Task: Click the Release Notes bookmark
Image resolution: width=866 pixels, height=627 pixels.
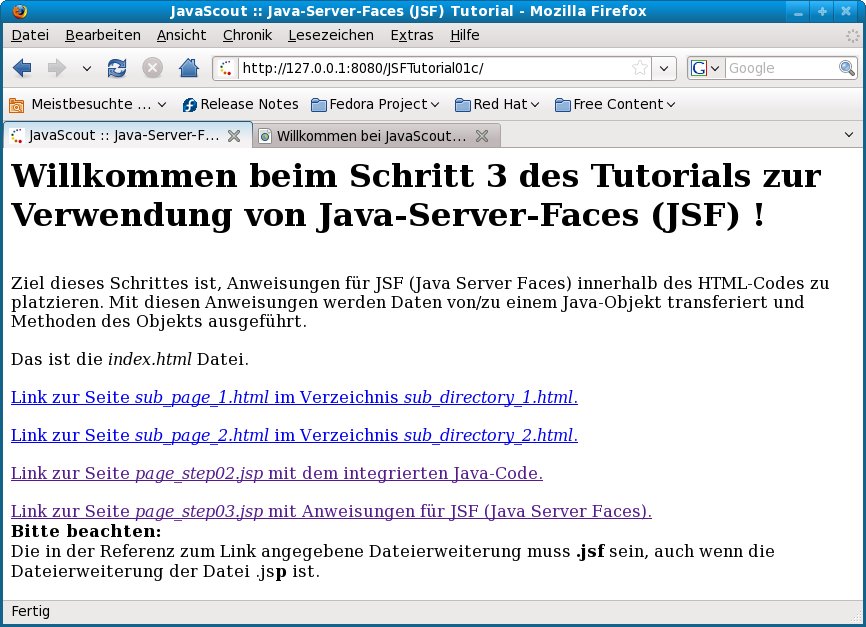Action: pyautogui.click(x=240, y=104)
